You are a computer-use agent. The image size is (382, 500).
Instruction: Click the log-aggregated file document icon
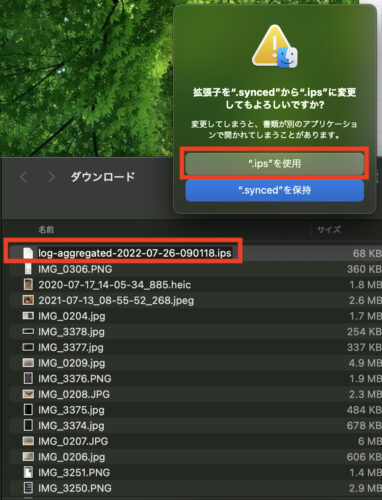coord(28,253)
